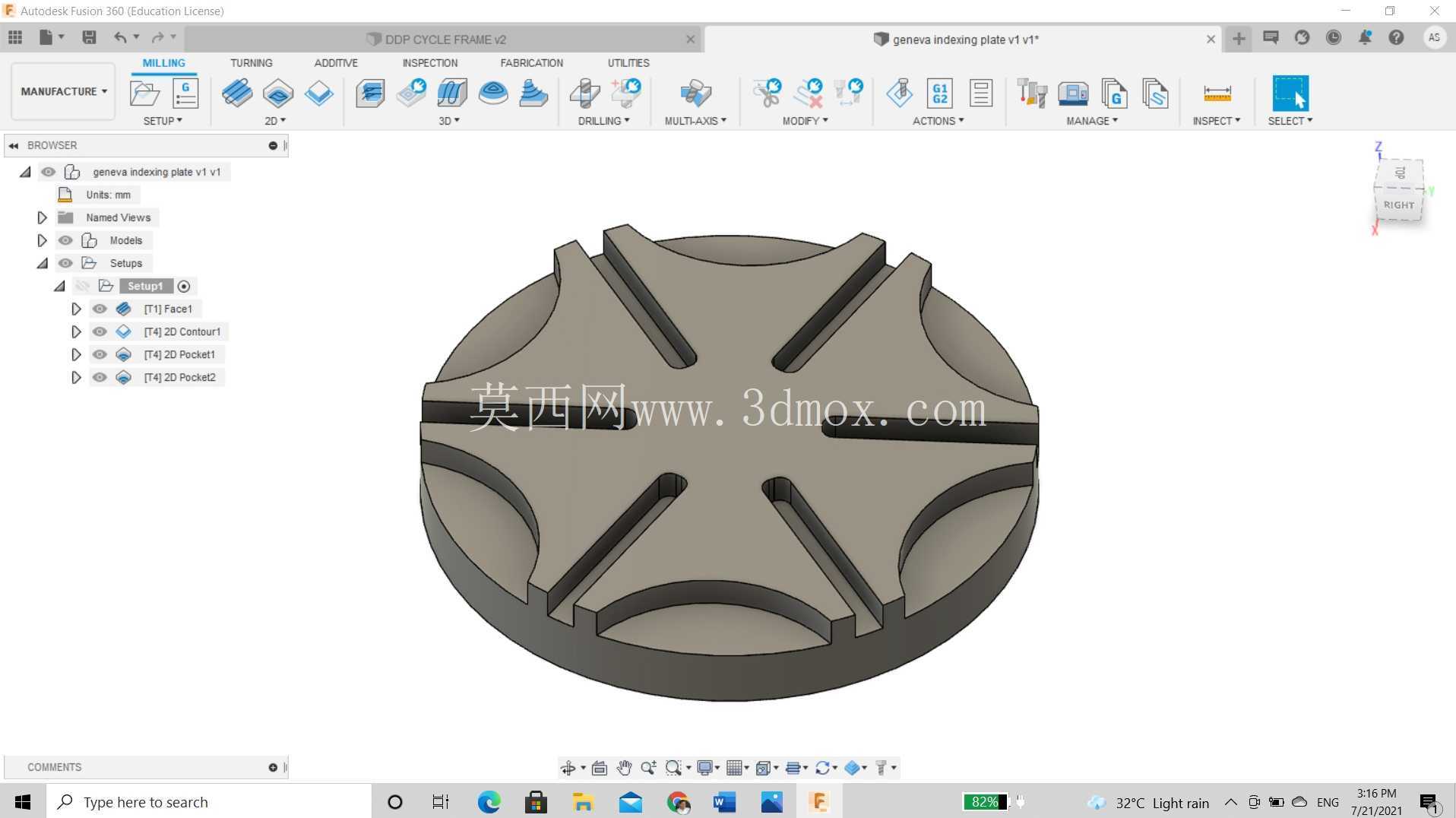Expand the Named Views folder
This screenshot has width=1456, height=818.
(x=42, y=217)
